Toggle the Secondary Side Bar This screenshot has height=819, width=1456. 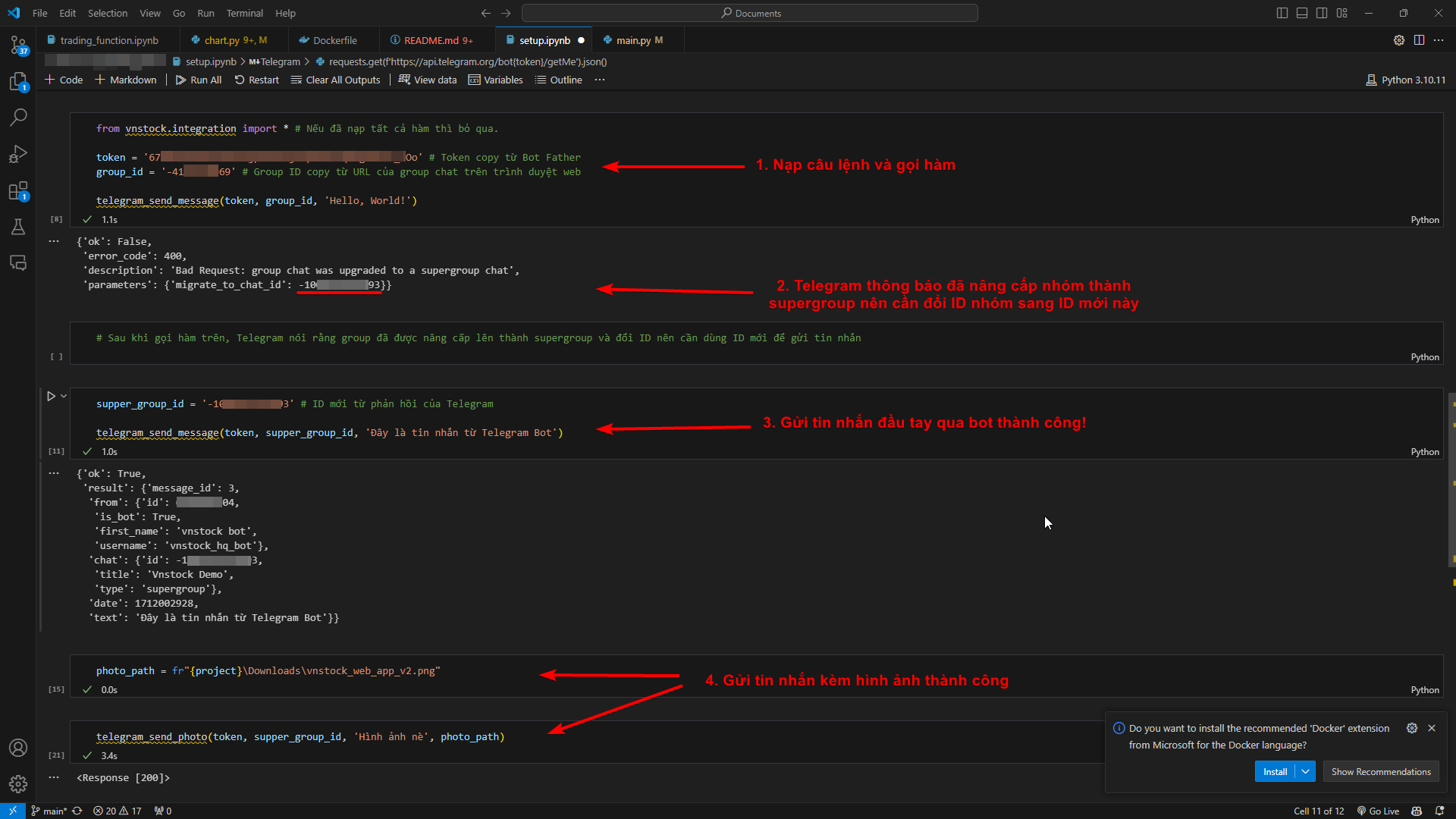pyautogui.click(x=1321, y=13)
